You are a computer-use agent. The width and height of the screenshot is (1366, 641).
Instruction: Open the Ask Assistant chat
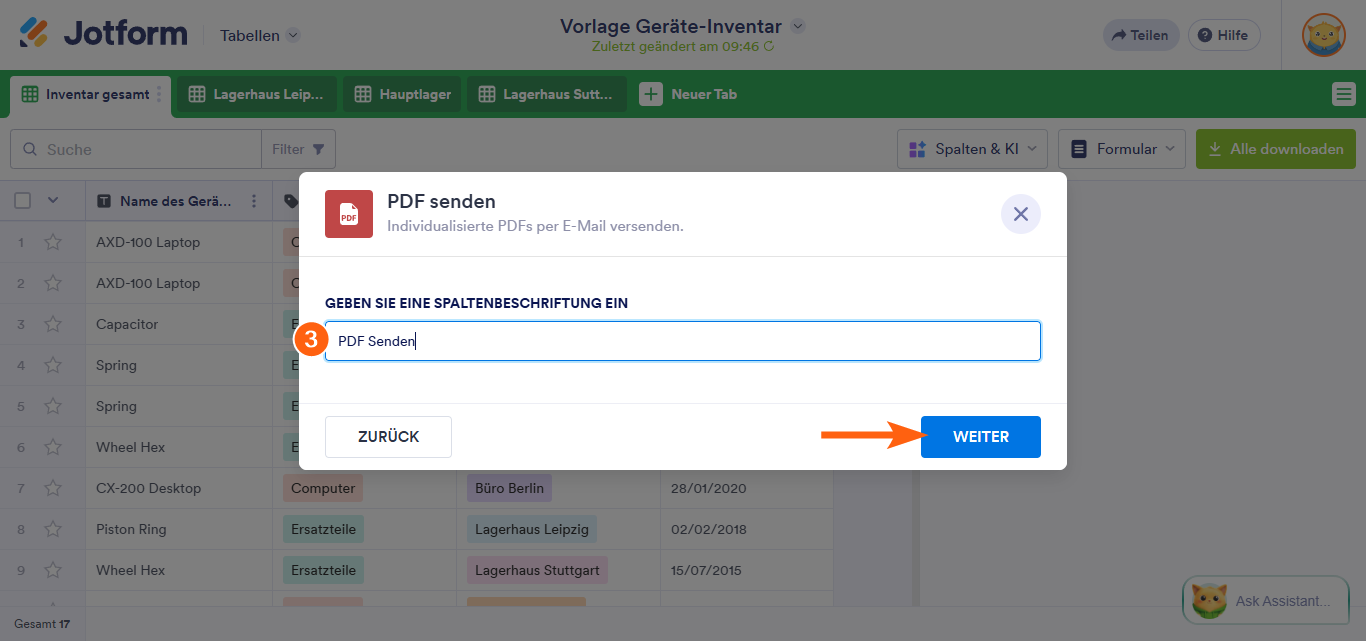pos(1265,600)
